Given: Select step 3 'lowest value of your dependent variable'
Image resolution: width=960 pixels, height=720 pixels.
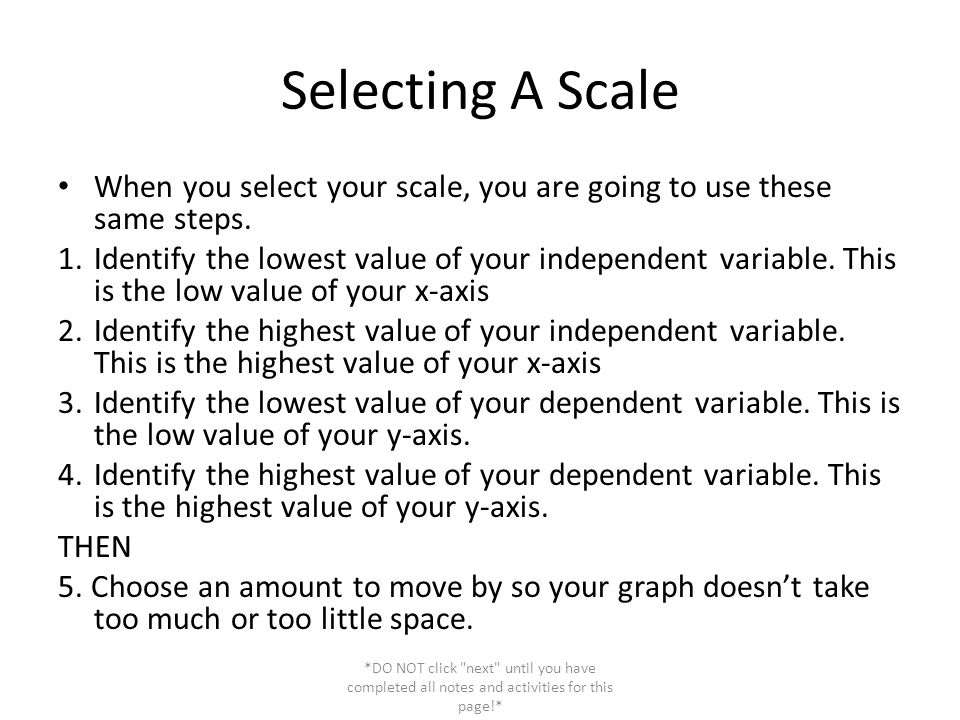Looking at the screenshot, I should (497, 403).
